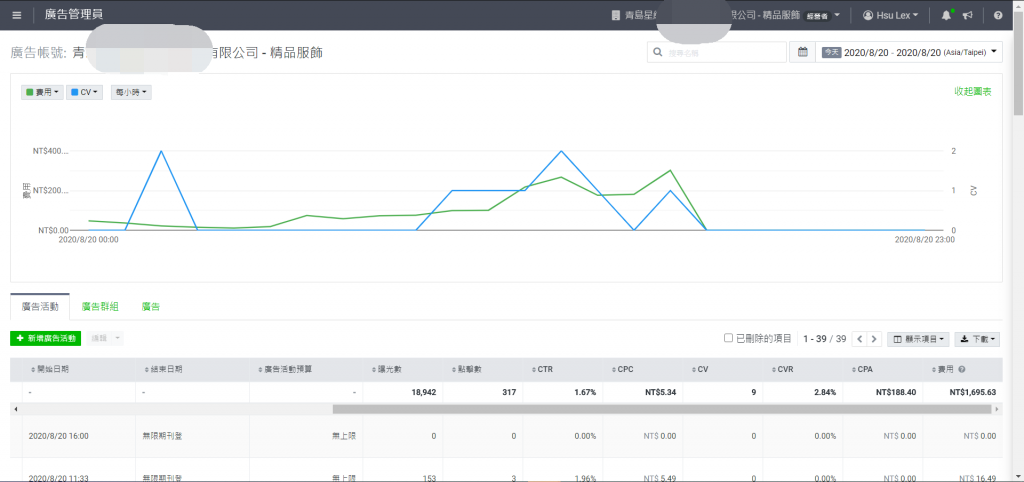This screenshot has height=482, width=1024.
Task: Click the 廣告管理員 title in the top bar
Action: [x=73, y=14]
